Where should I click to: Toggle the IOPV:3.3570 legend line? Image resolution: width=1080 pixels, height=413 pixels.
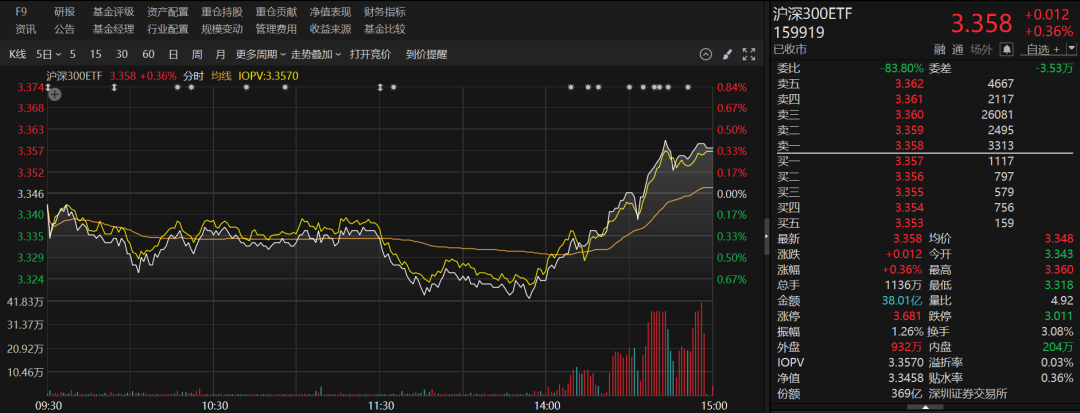pos(268,76)
